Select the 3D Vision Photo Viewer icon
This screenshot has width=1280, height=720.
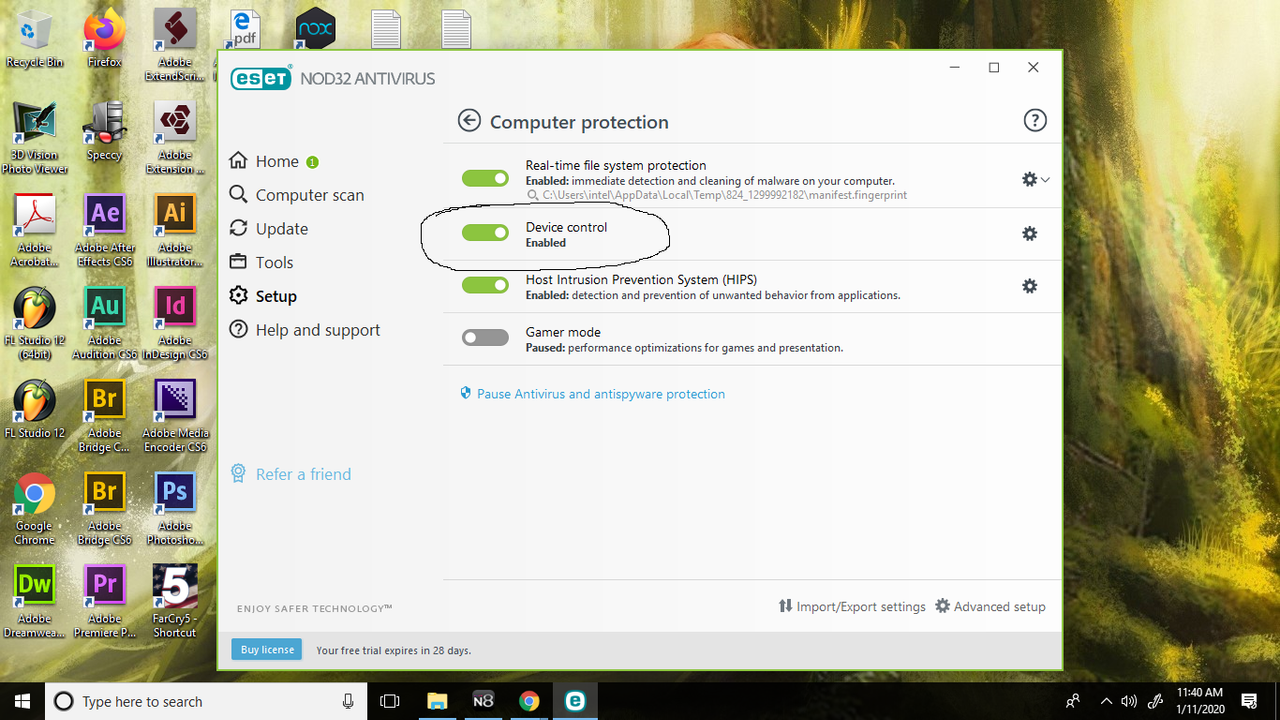click(x=34, y=138)
